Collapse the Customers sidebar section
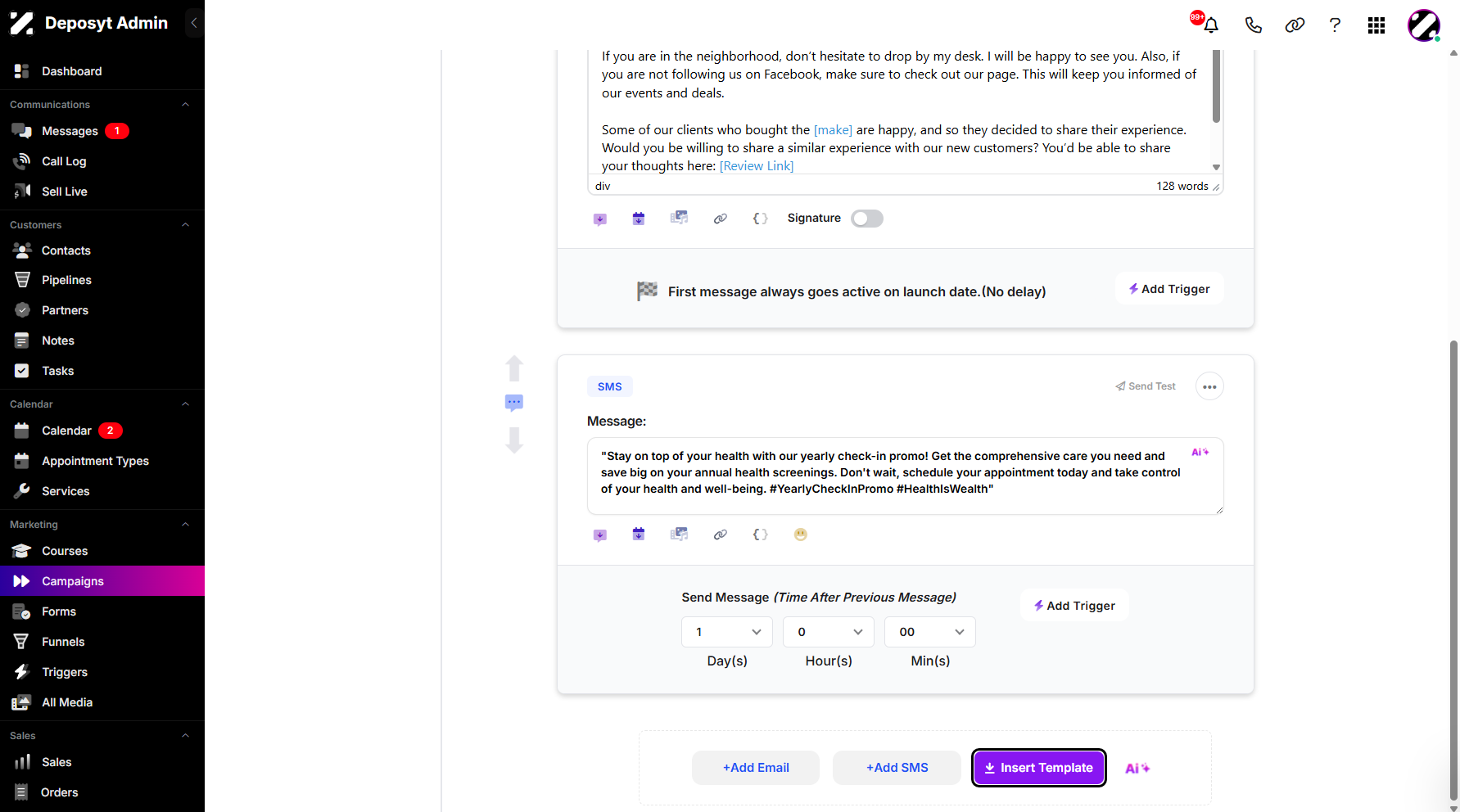The image size is (1460, 812). point(185,225)
